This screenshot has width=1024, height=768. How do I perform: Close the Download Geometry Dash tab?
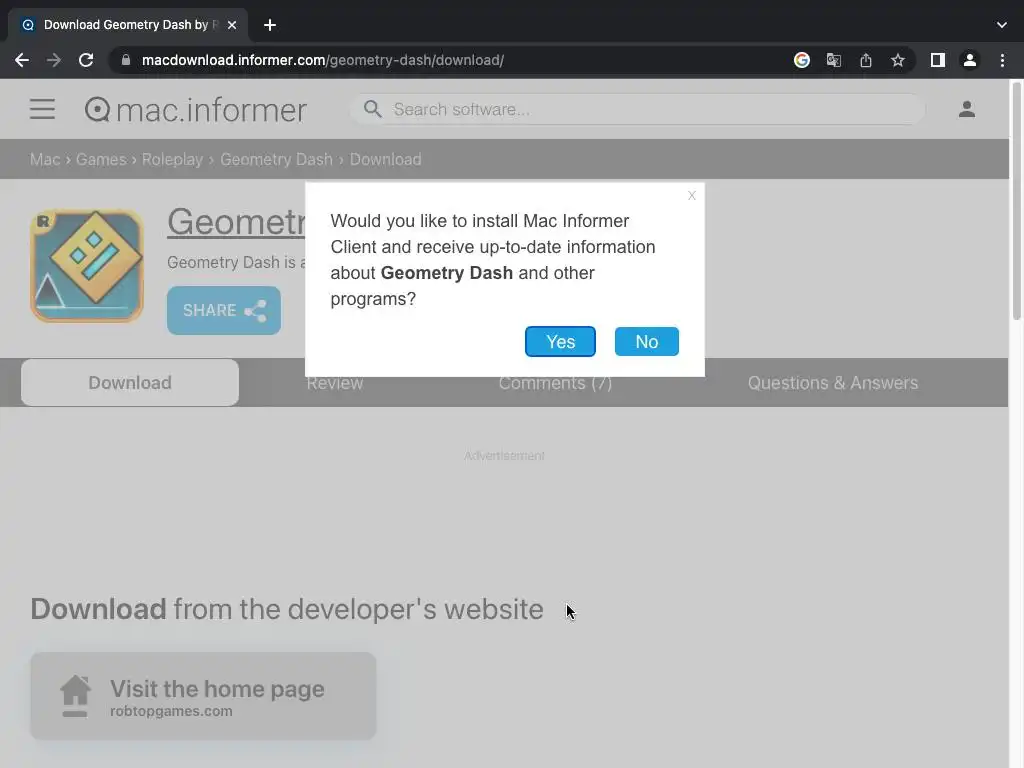coord(232,25)
